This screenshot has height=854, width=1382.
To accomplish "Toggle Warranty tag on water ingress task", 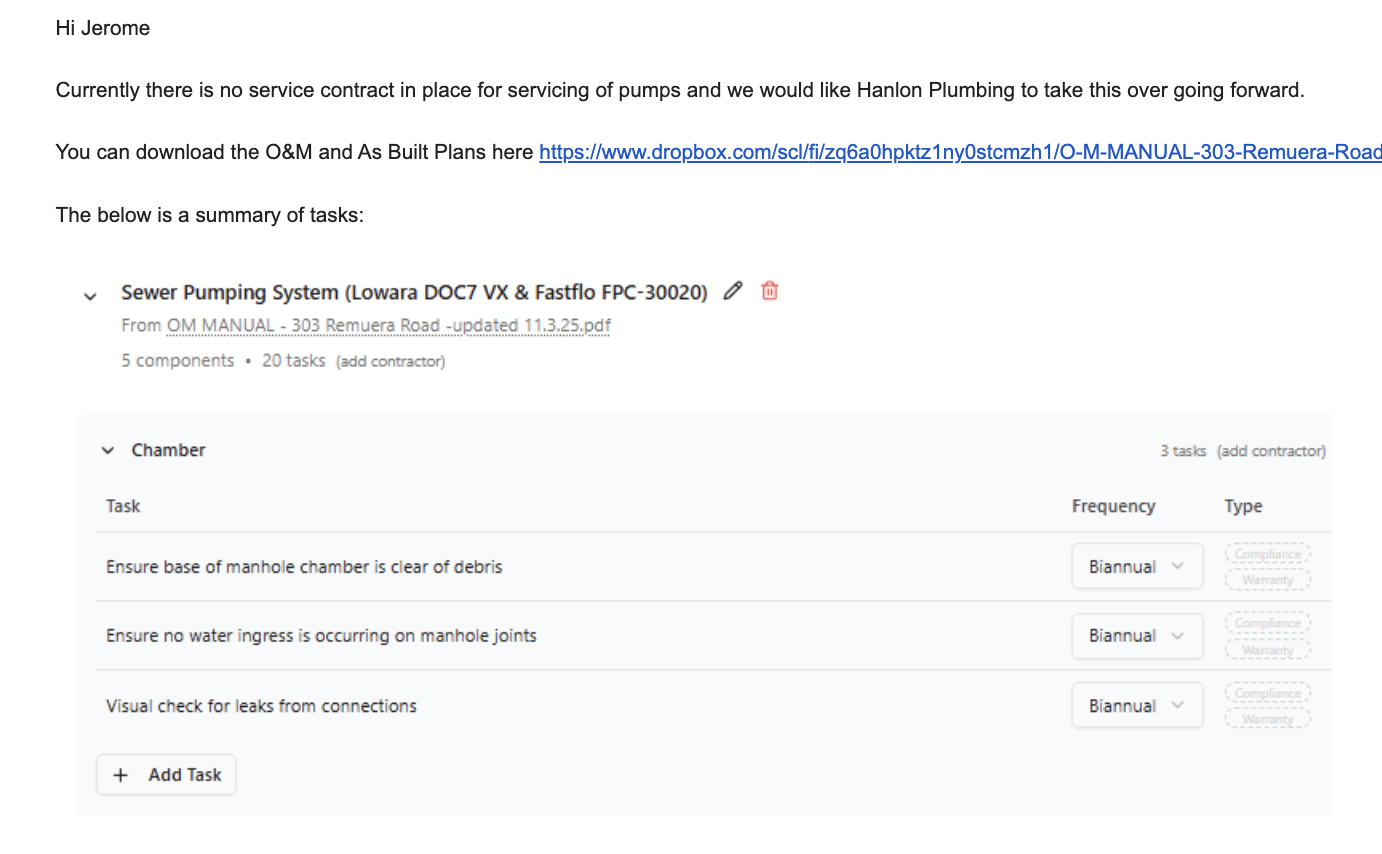I will [1267, 650].
